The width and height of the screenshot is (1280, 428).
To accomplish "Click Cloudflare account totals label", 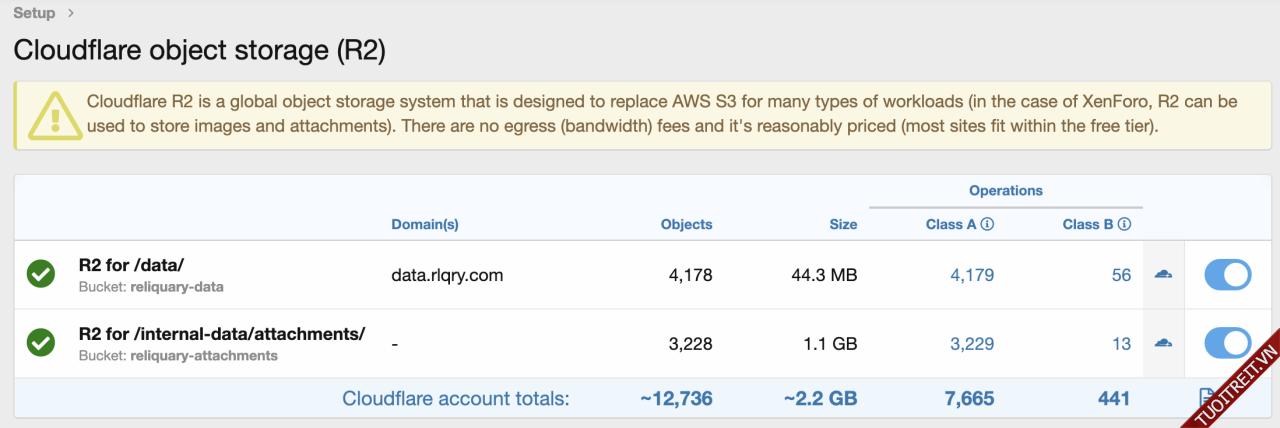I will [x=455, y=398].
